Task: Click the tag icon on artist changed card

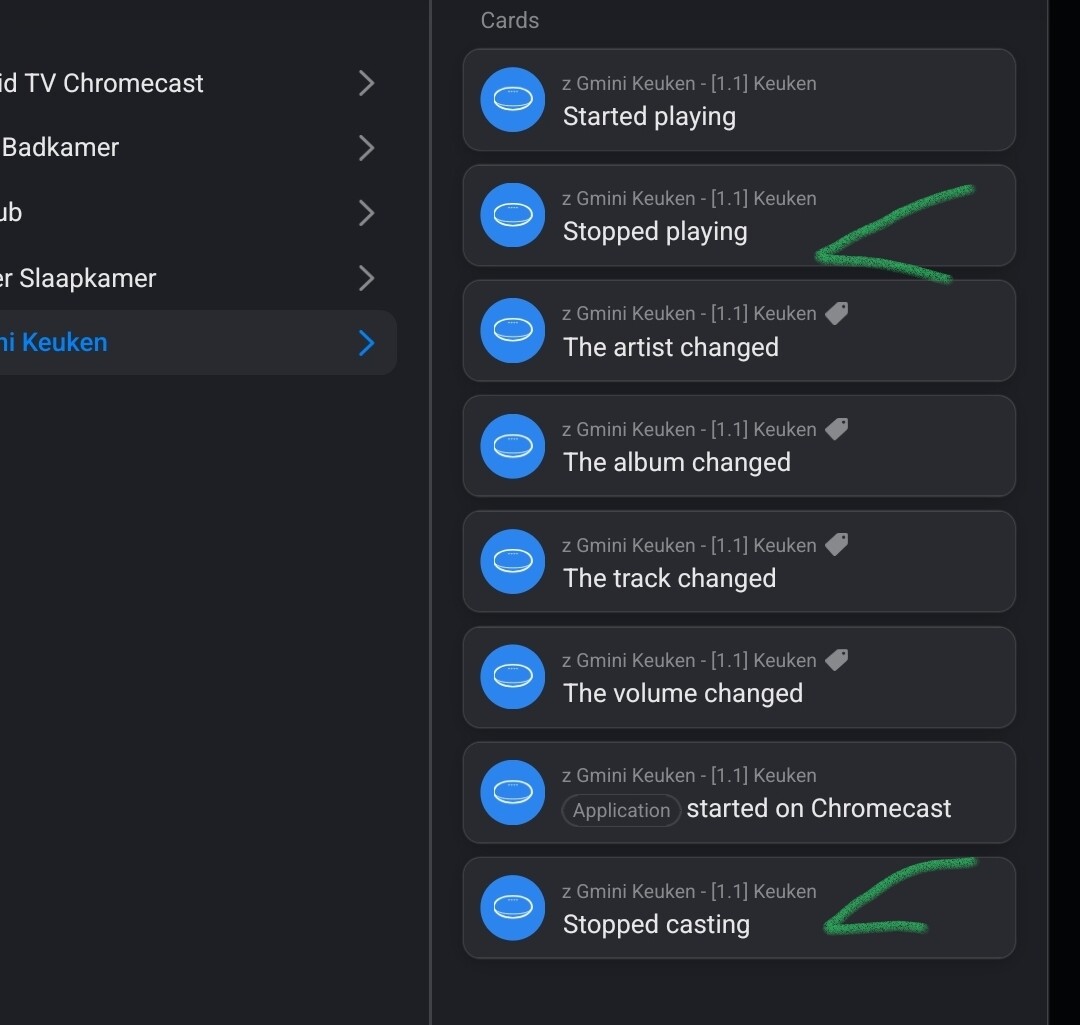Action: (837, 313)
